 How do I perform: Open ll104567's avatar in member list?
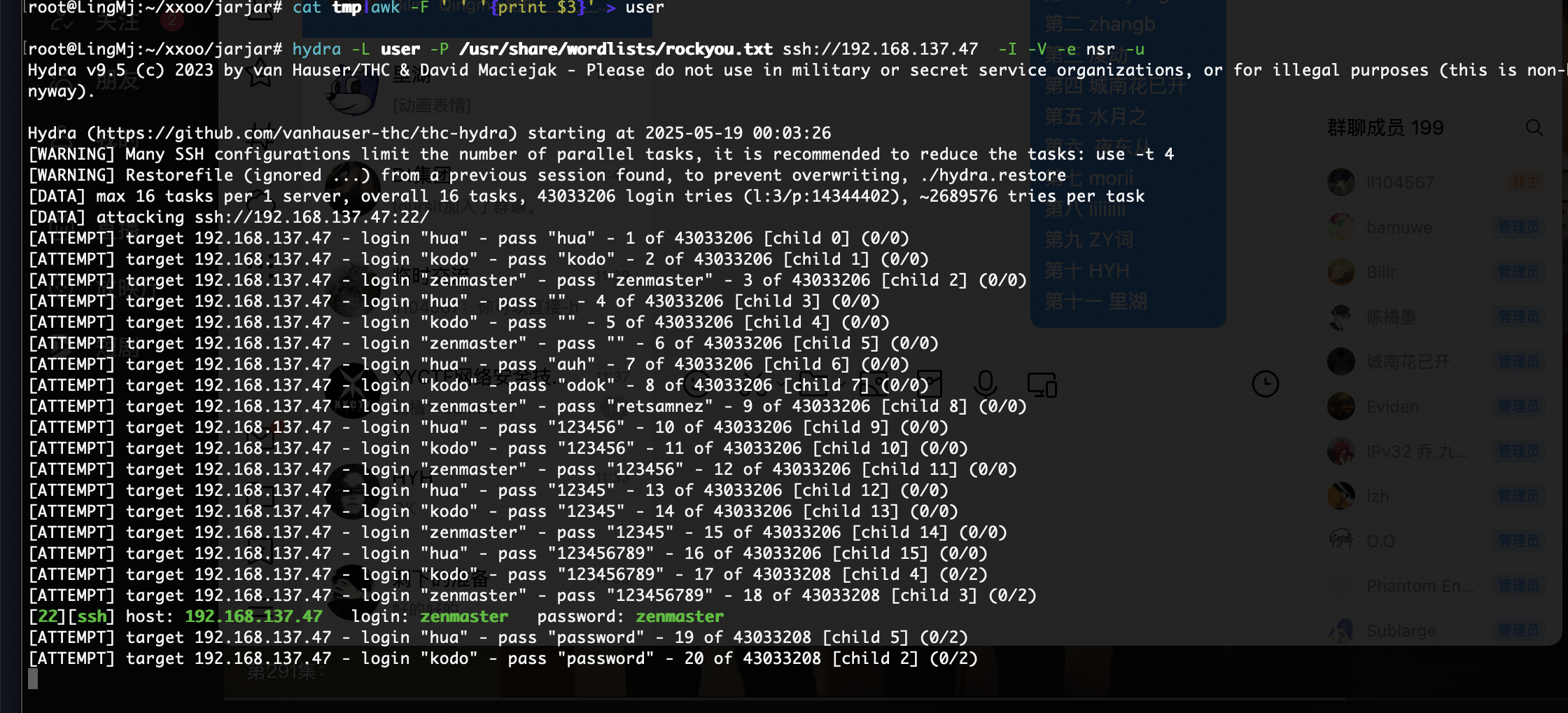click(1341, 182)
